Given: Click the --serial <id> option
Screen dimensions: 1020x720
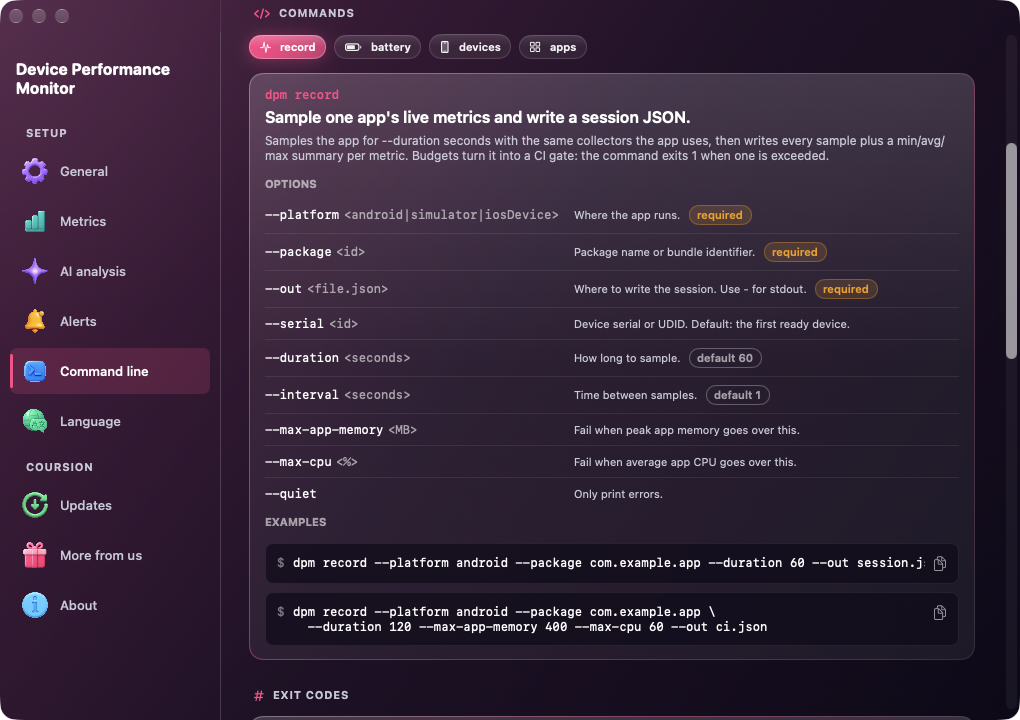Looking at the screenshot, I should click(311, 324).
